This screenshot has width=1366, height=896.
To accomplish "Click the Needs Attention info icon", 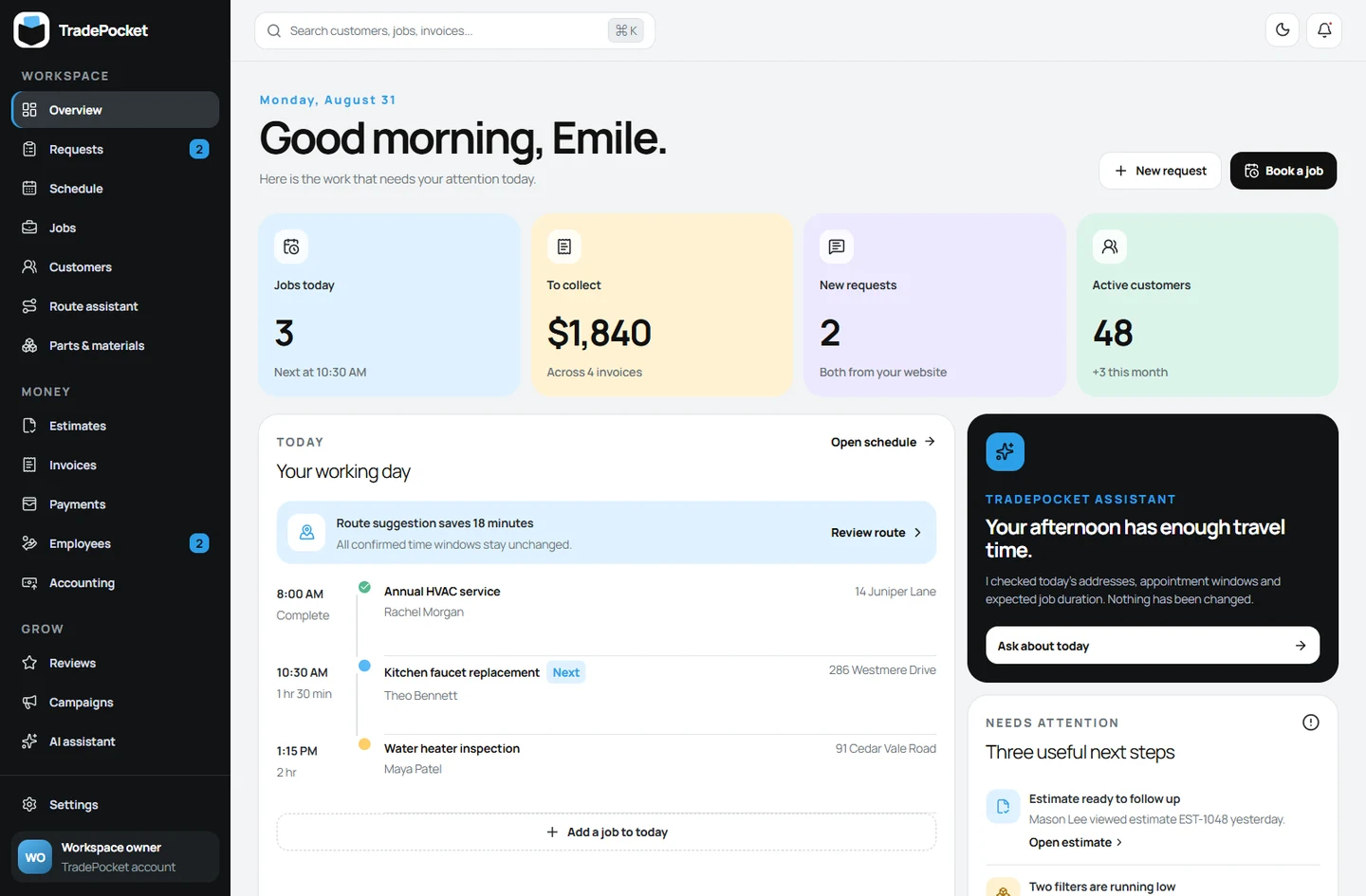I will click(x=1311, y=722).
